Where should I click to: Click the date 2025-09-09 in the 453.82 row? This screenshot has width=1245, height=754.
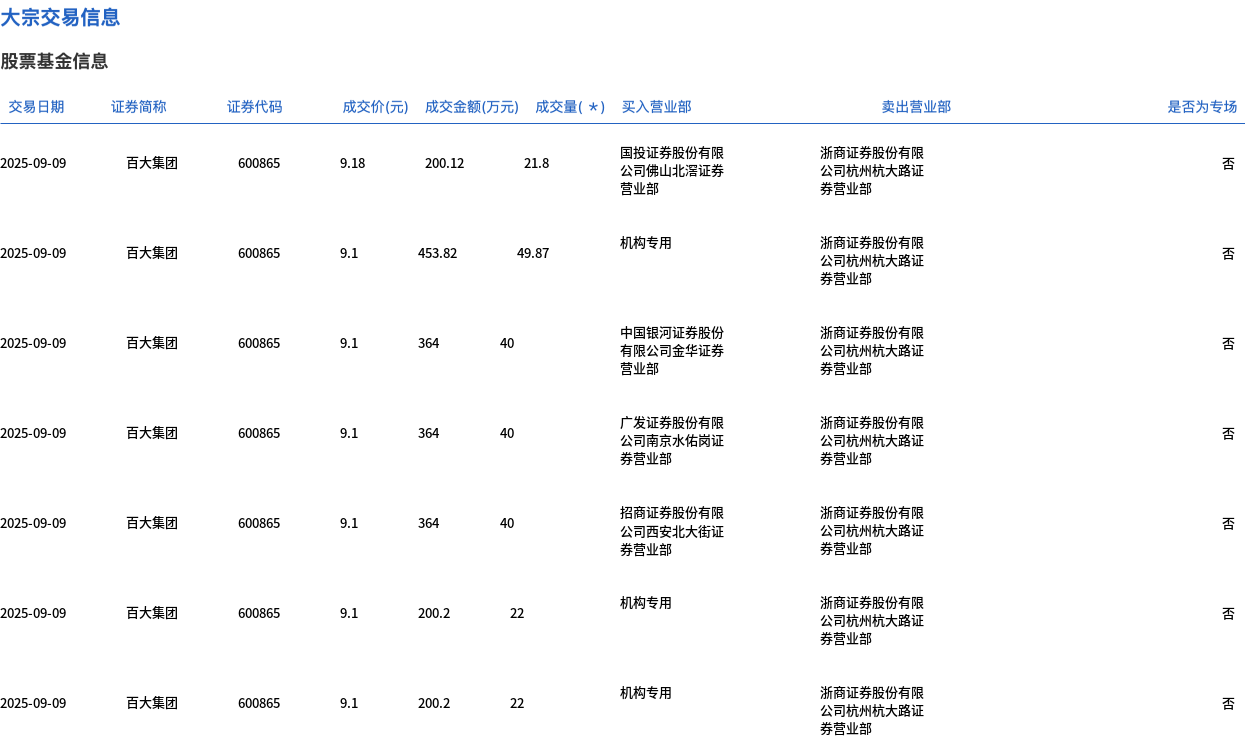pyautogui.click(x=33, y=253)
